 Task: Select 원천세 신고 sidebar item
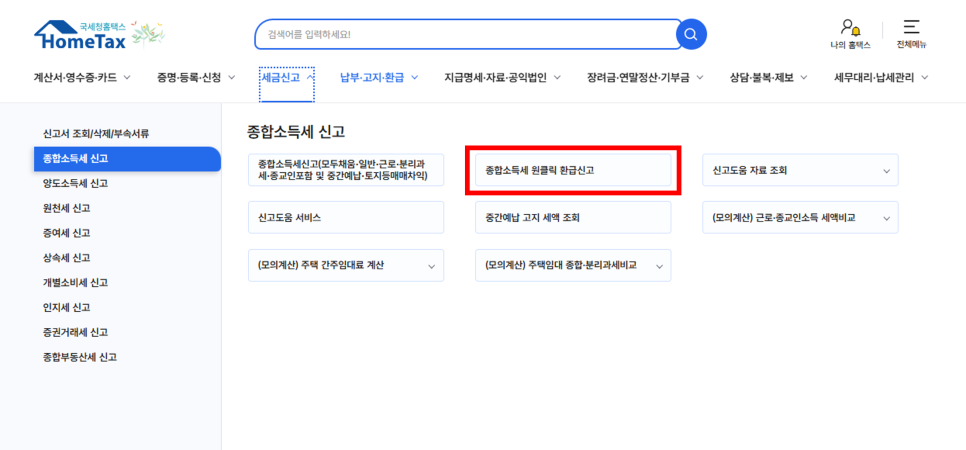click(67, 208)
